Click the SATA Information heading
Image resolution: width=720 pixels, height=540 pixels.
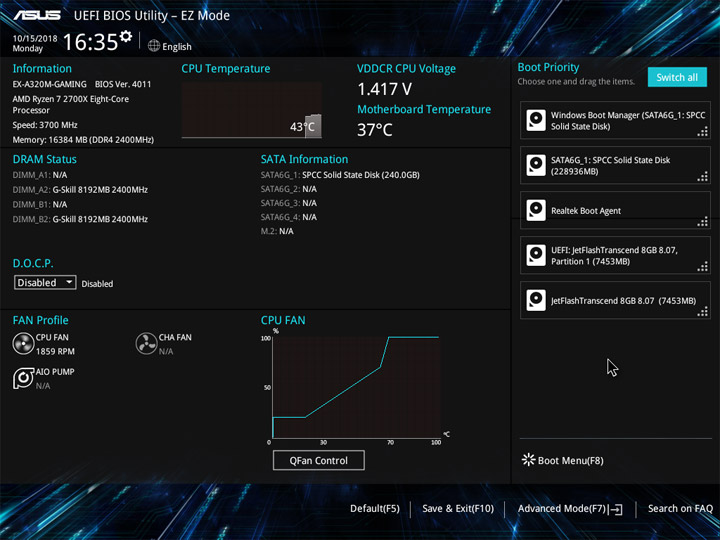[x=304, y=159]
